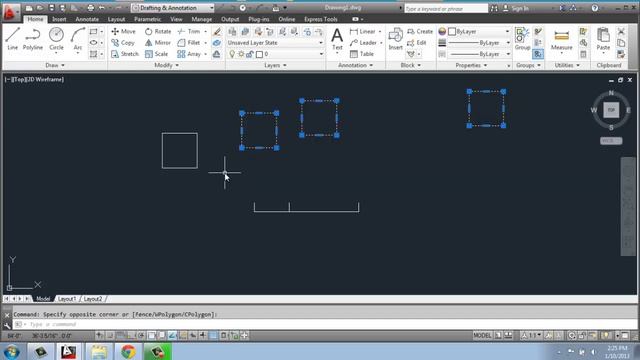Screen dimensions: 640x360
Task: Insert a Table annotation
Action: (x=362, y=54)
